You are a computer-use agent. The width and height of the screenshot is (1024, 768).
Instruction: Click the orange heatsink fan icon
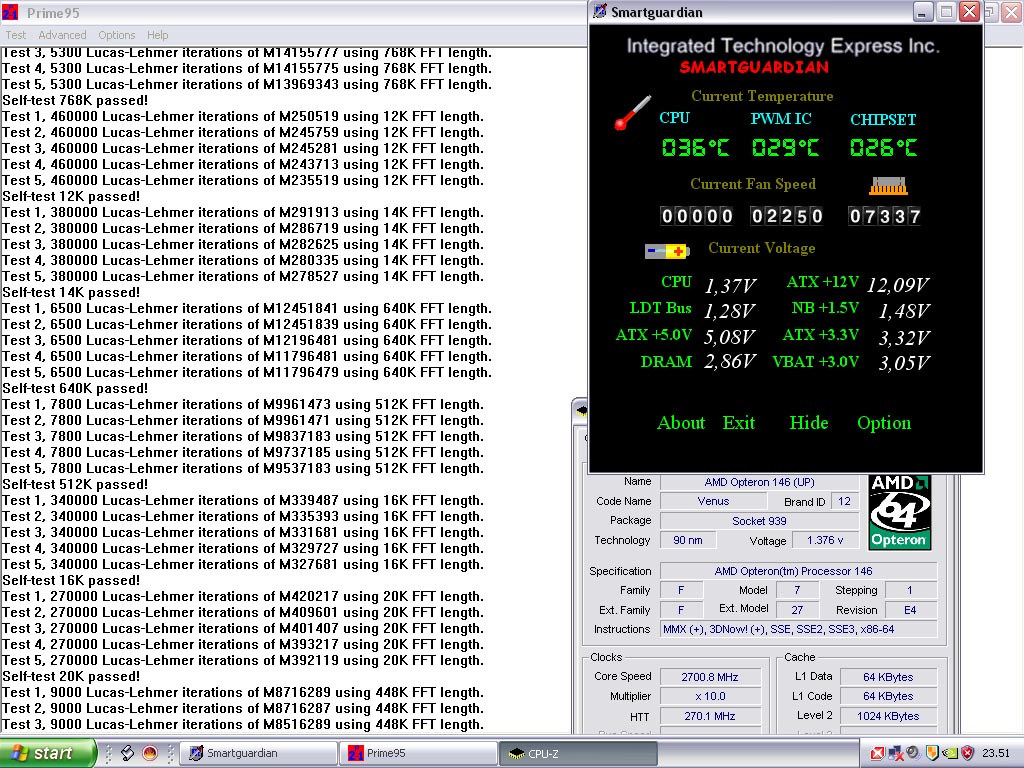pyautogui.click(x=888, y=186)
